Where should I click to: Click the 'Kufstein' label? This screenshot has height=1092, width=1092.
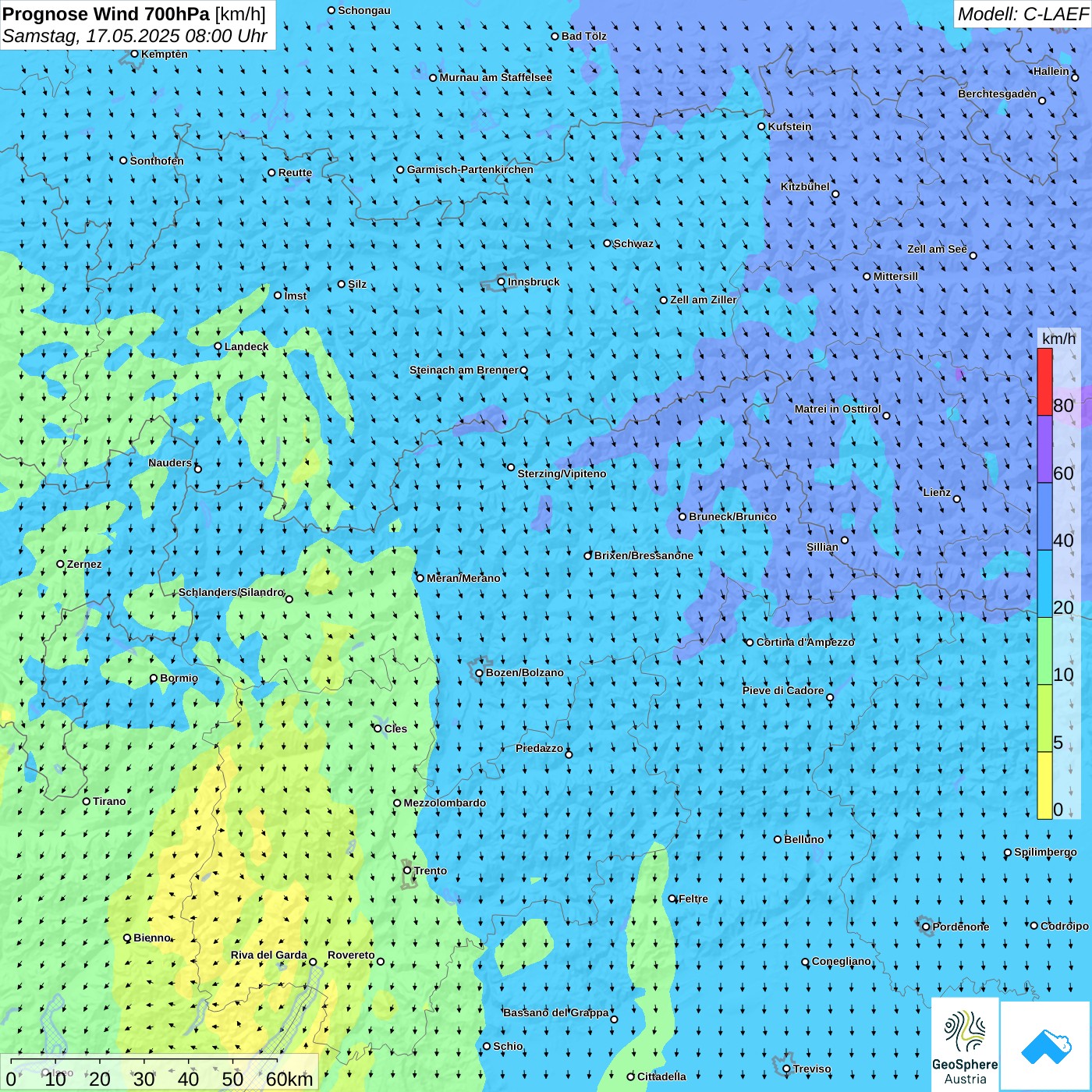click(789, 126)
